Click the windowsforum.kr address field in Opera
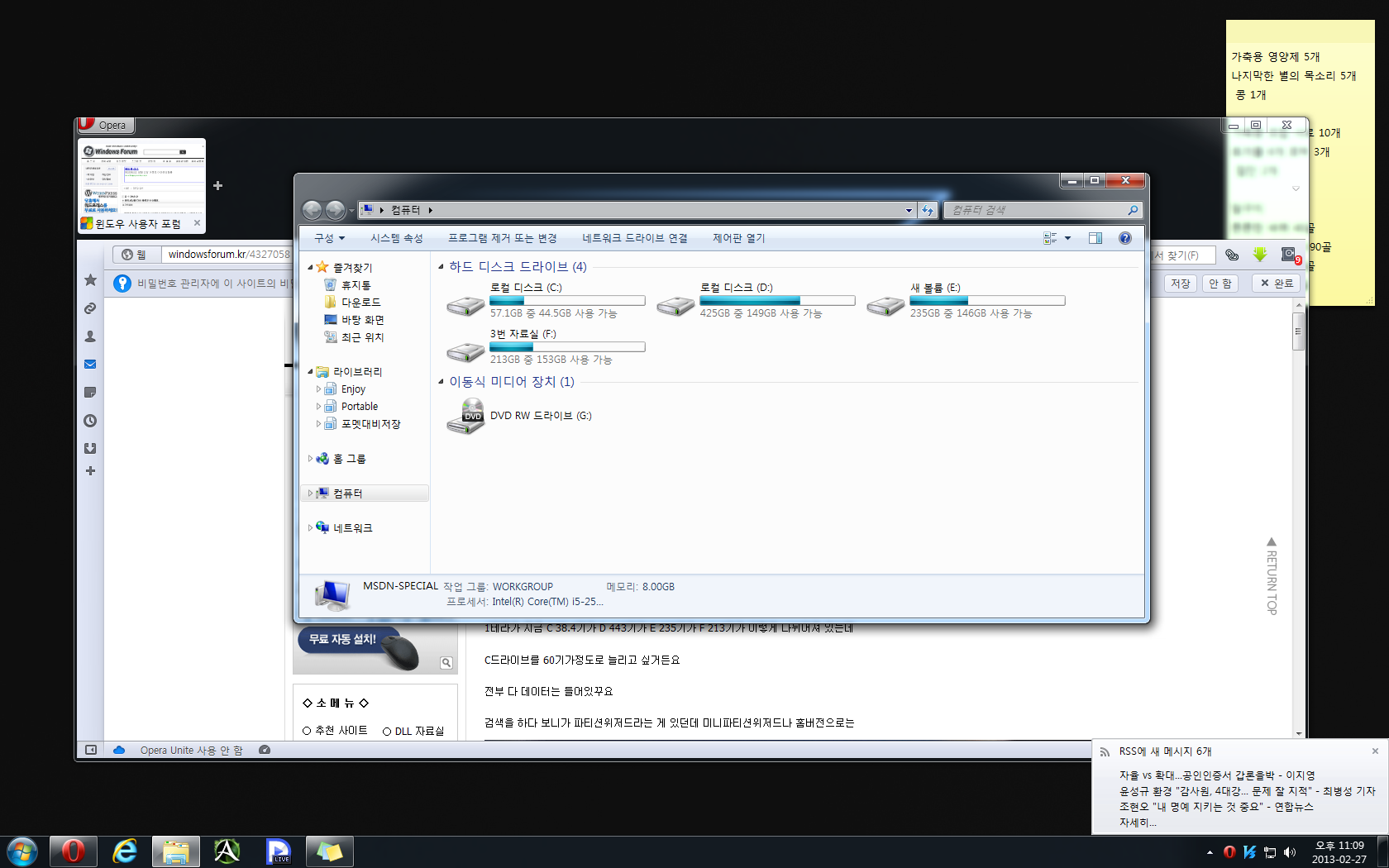 click(229, 255)
